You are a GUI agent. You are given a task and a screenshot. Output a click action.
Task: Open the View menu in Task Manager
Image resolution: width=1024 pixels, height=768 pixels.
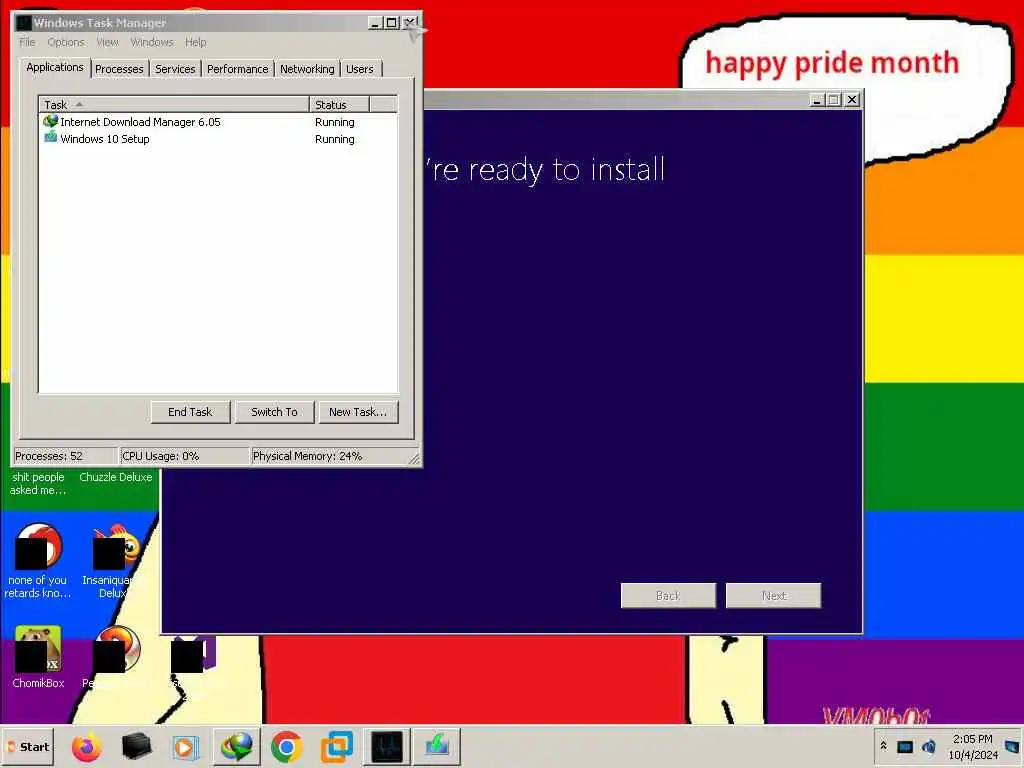(108, 42)
